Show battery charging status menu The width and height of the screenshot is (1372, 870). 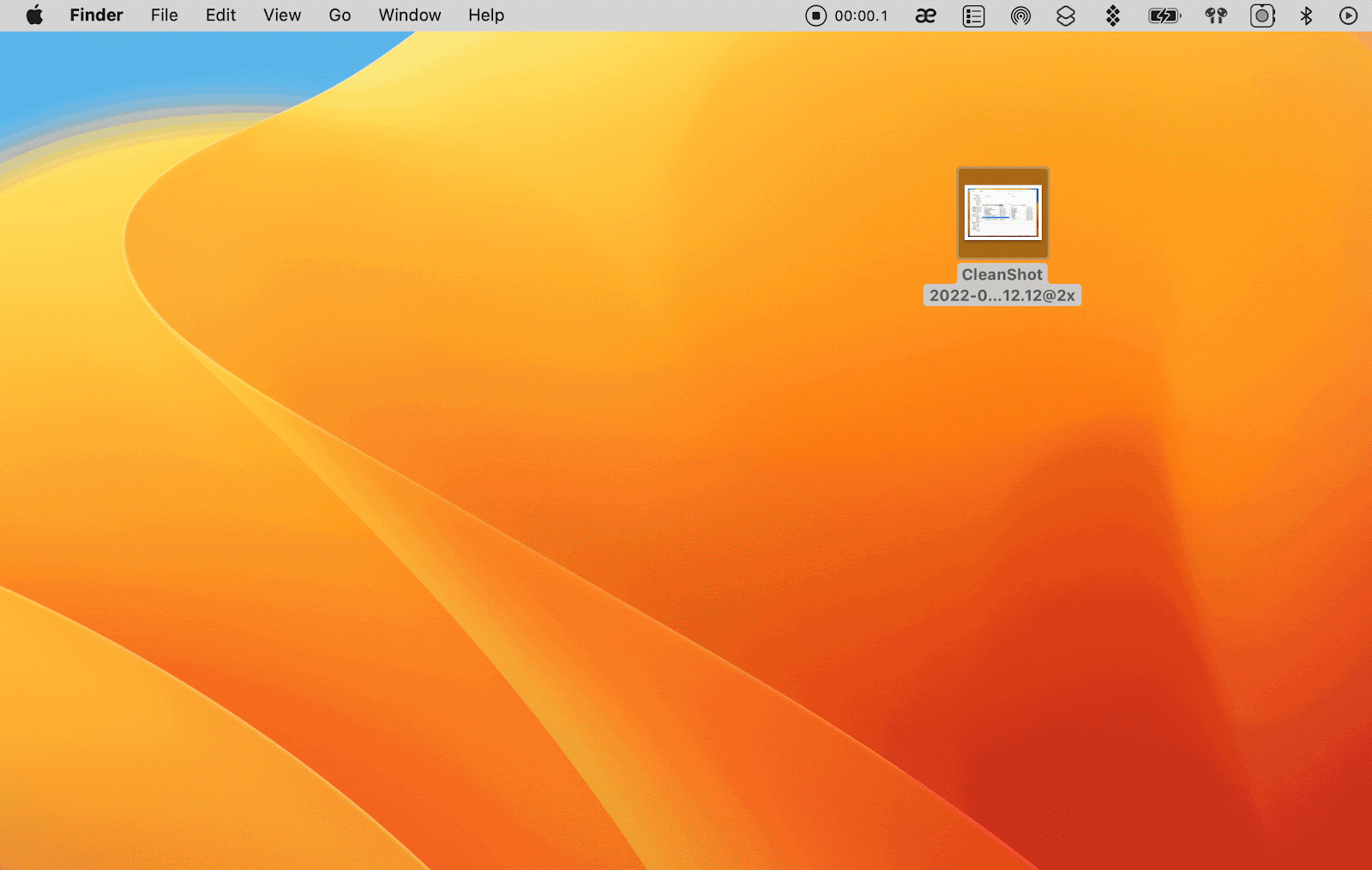point(1164,15)
